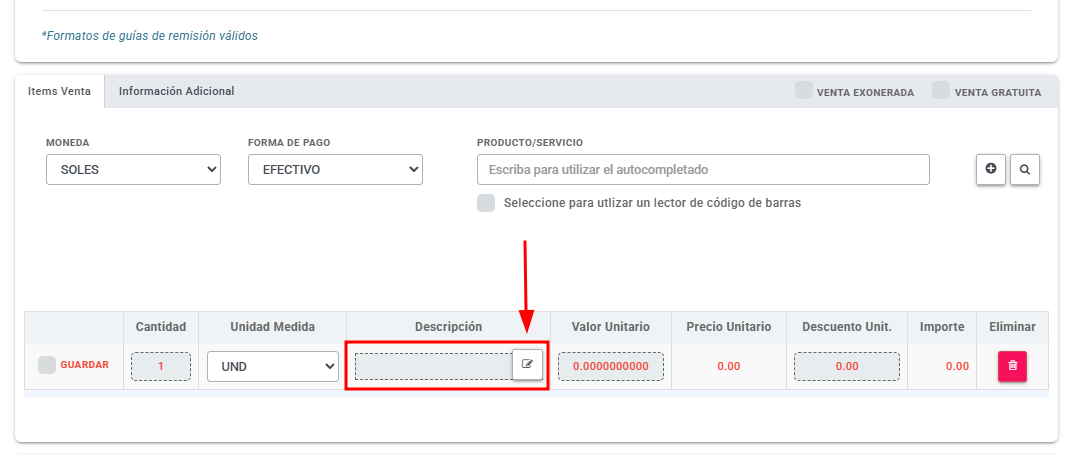Click the Importe value 0.00
Image resolution: width=1074 pixels, height=455 pixels.
click(x=958, y=366)
